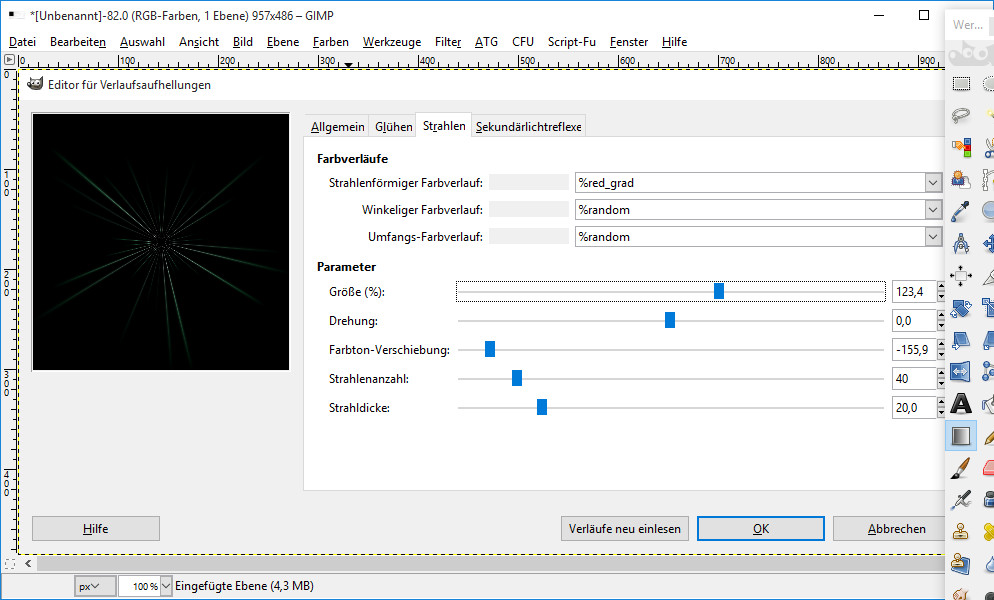The image size is (994, 600).
Task: Click the Strahldicke value field
Action: coord(913,407)
